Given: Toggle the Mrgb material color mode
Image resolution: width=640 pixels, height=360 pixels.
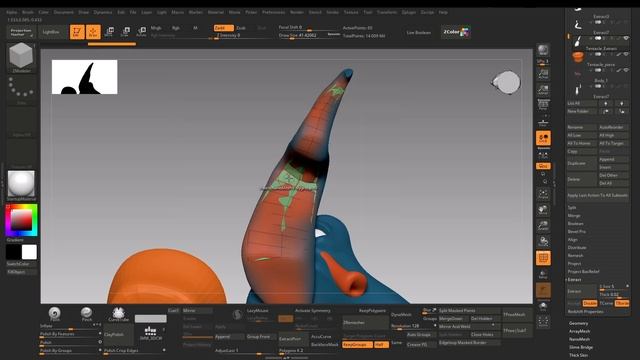Looking at the screenshot, I should (156, 28).
